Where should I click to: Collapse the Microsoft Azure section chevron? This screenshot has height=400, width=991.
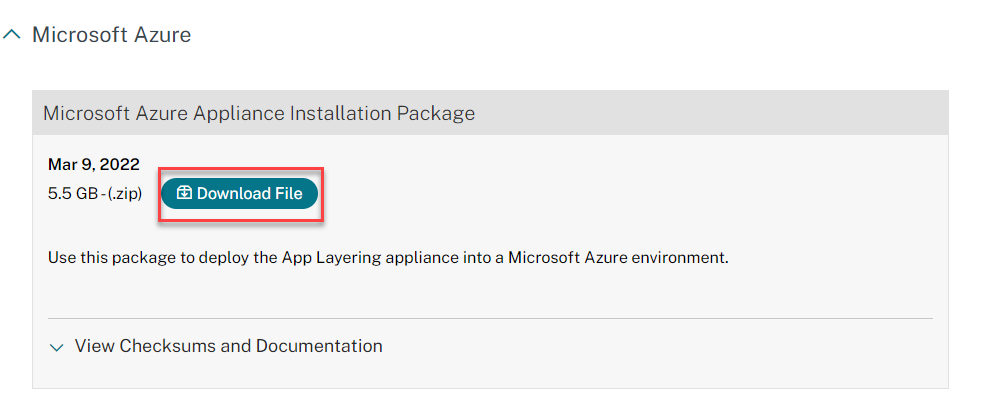[12, 35]
